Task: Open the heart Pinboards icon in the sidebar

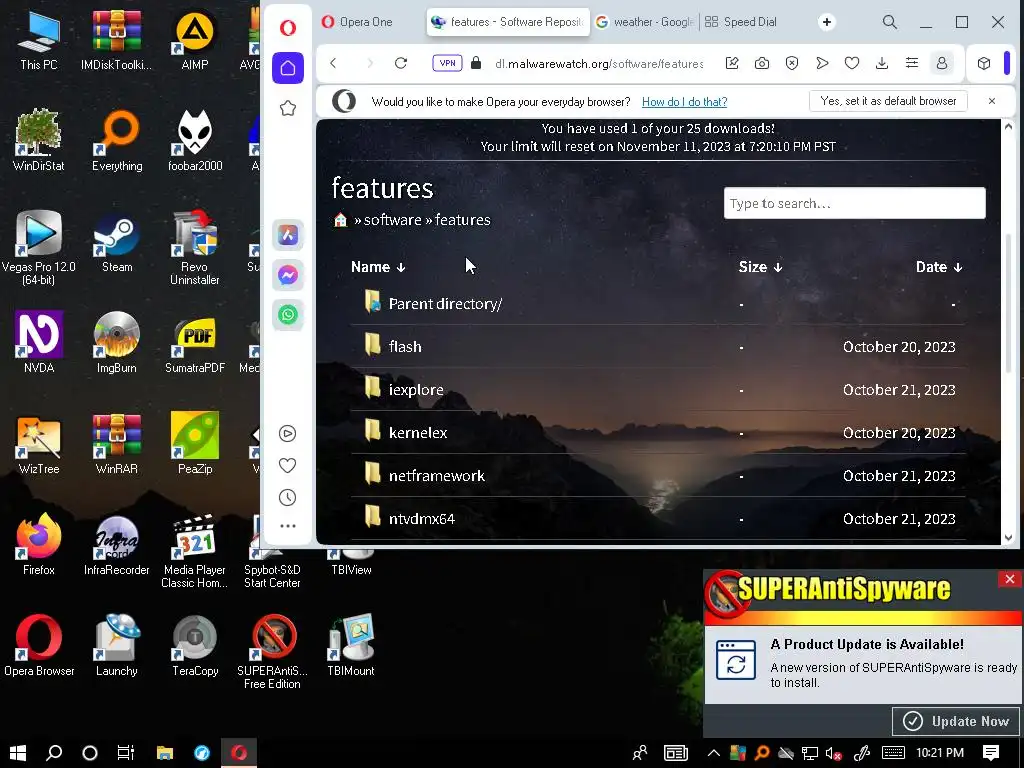Action: click(287, 466)
